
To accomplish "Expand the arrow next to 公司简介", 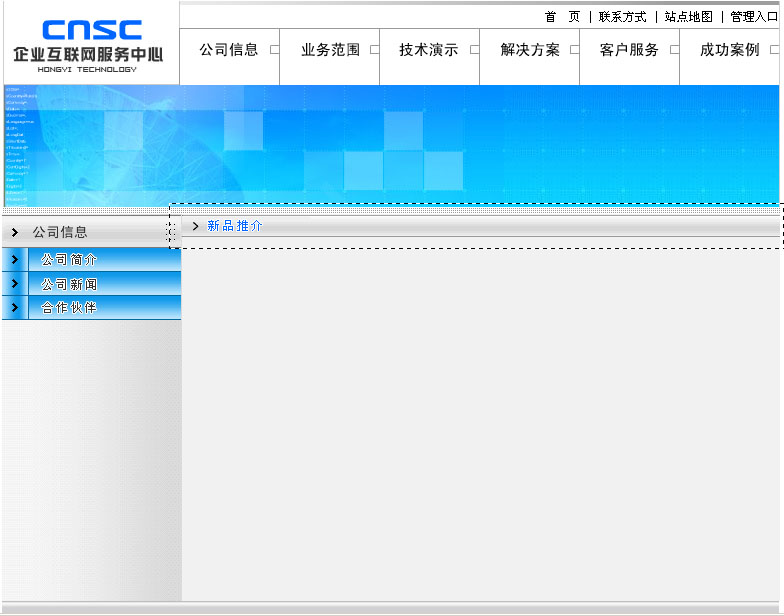I will pos(14,259).
